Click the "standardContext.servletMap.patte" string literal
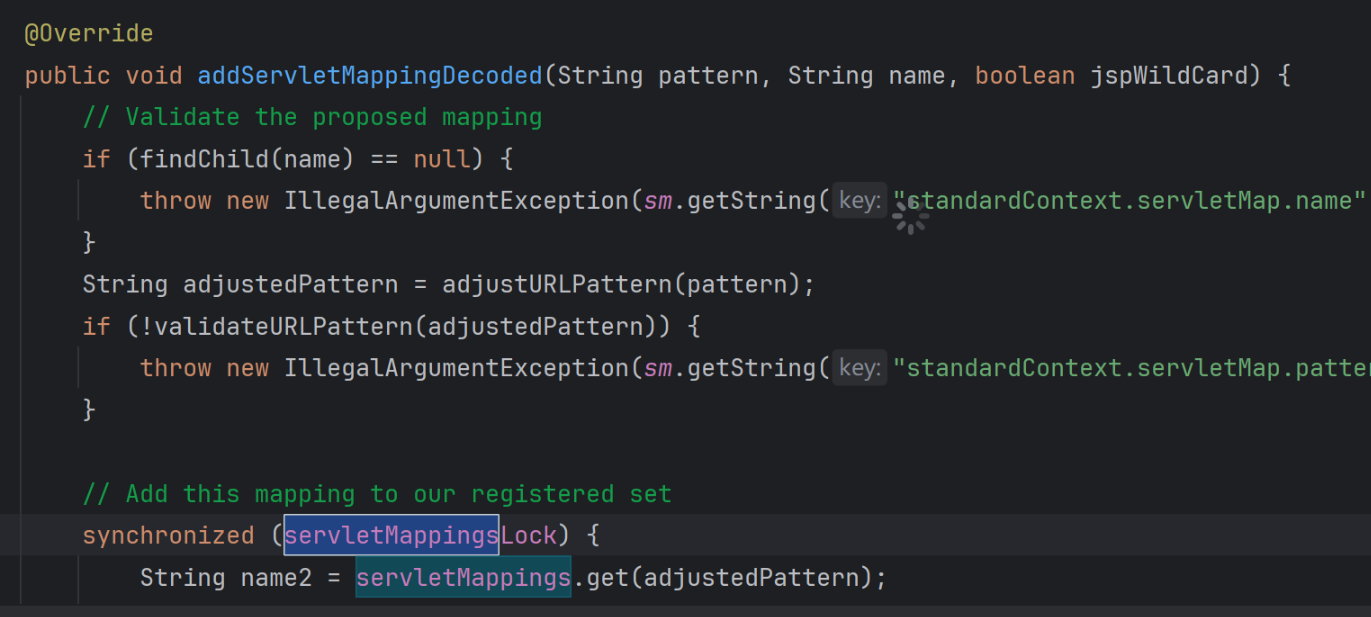This screenshot has width=1371, height=617. (1130, 369)
